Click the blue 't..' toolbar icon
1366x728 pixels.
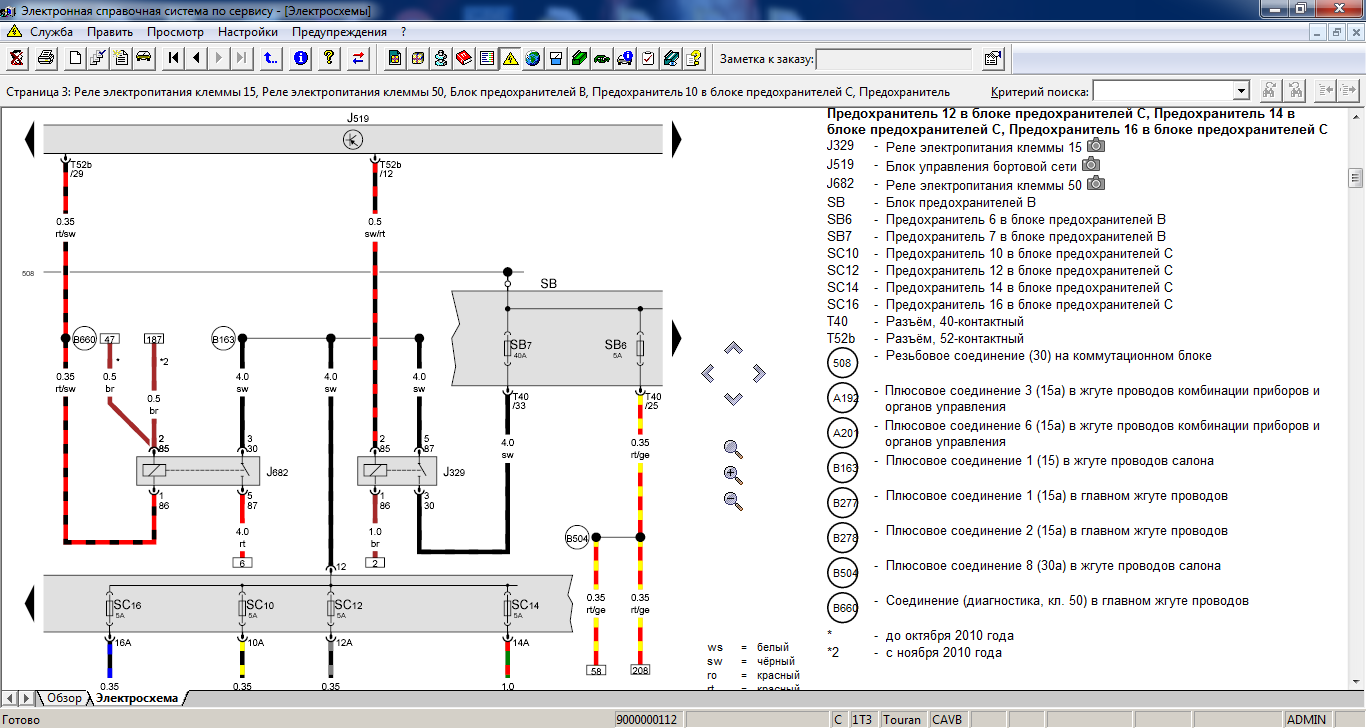tap(271, 58)
